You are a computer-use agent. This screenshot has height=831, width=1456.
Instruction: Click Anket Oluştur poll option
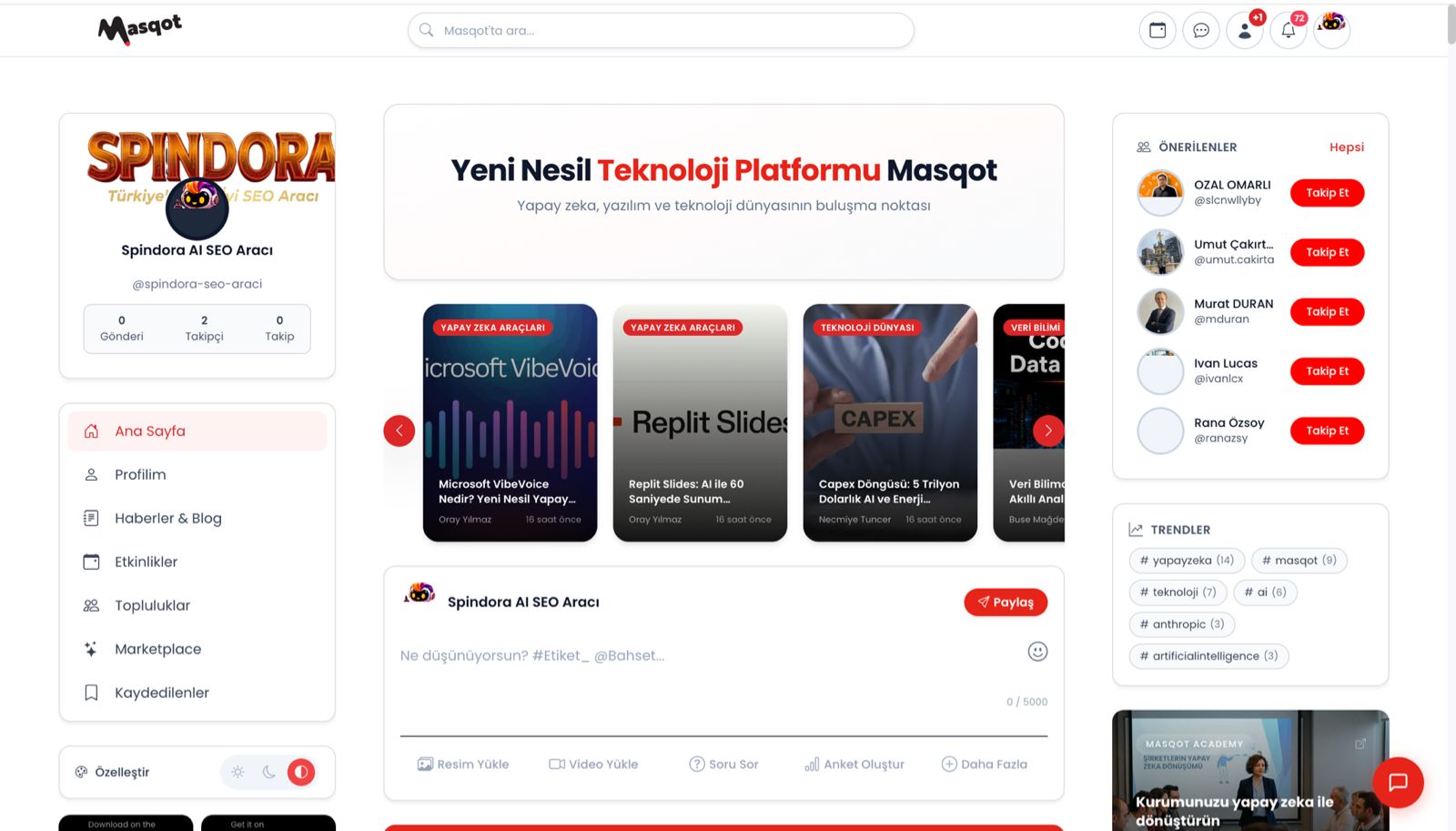click(x=854, y=764)
